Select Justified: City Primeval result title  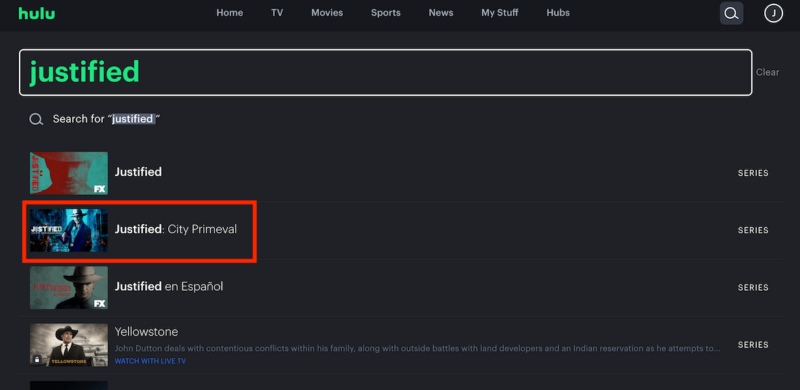[176, 230]
